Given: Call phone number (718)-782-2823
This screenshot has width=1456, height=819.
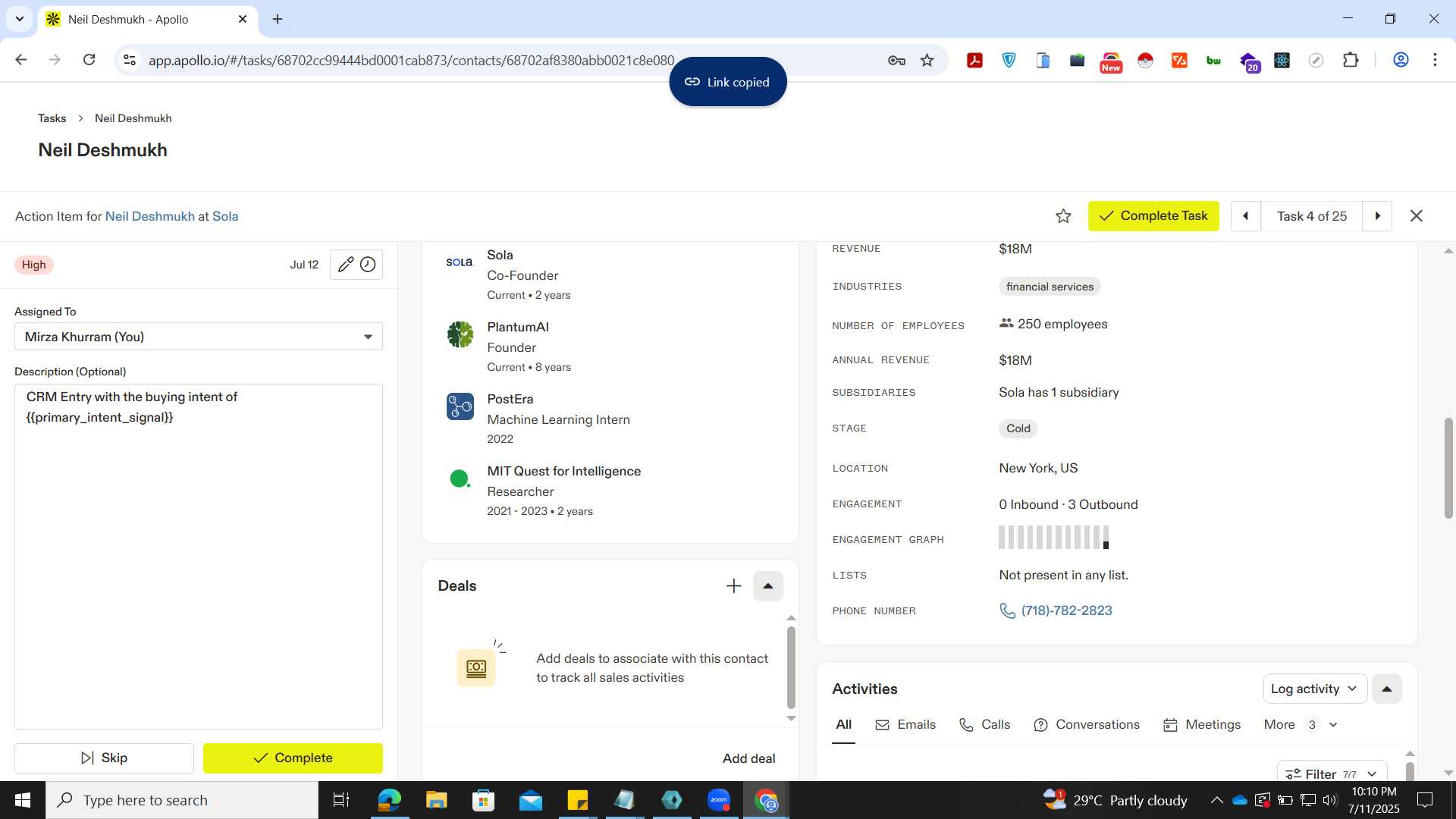Looking at the screenshot, I should coord(1066,611).
